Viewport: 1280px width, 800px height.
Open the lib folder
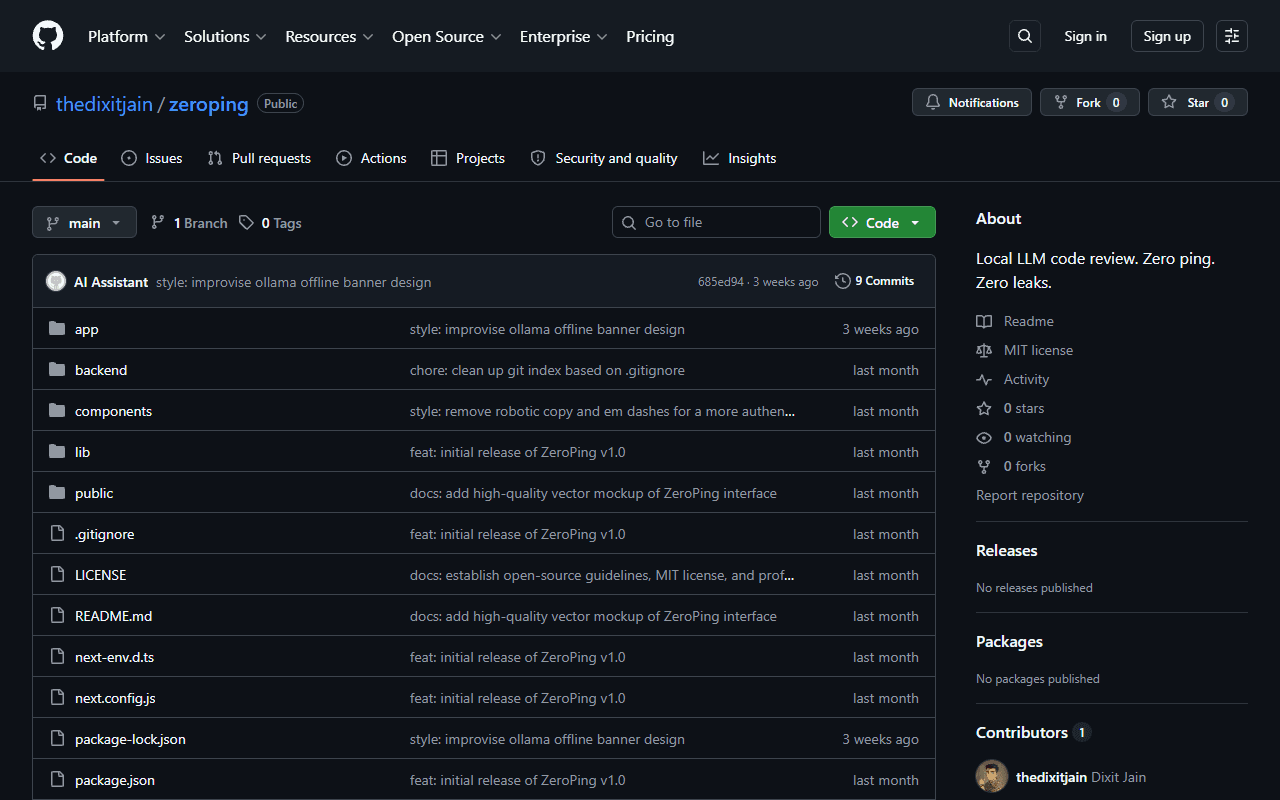click(x=82, y=452)
